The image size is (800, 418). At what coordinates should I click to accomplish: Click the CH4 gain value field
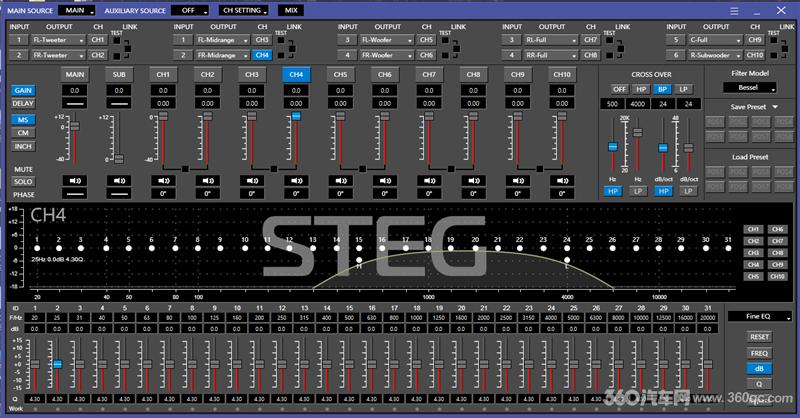click(296, 90)
